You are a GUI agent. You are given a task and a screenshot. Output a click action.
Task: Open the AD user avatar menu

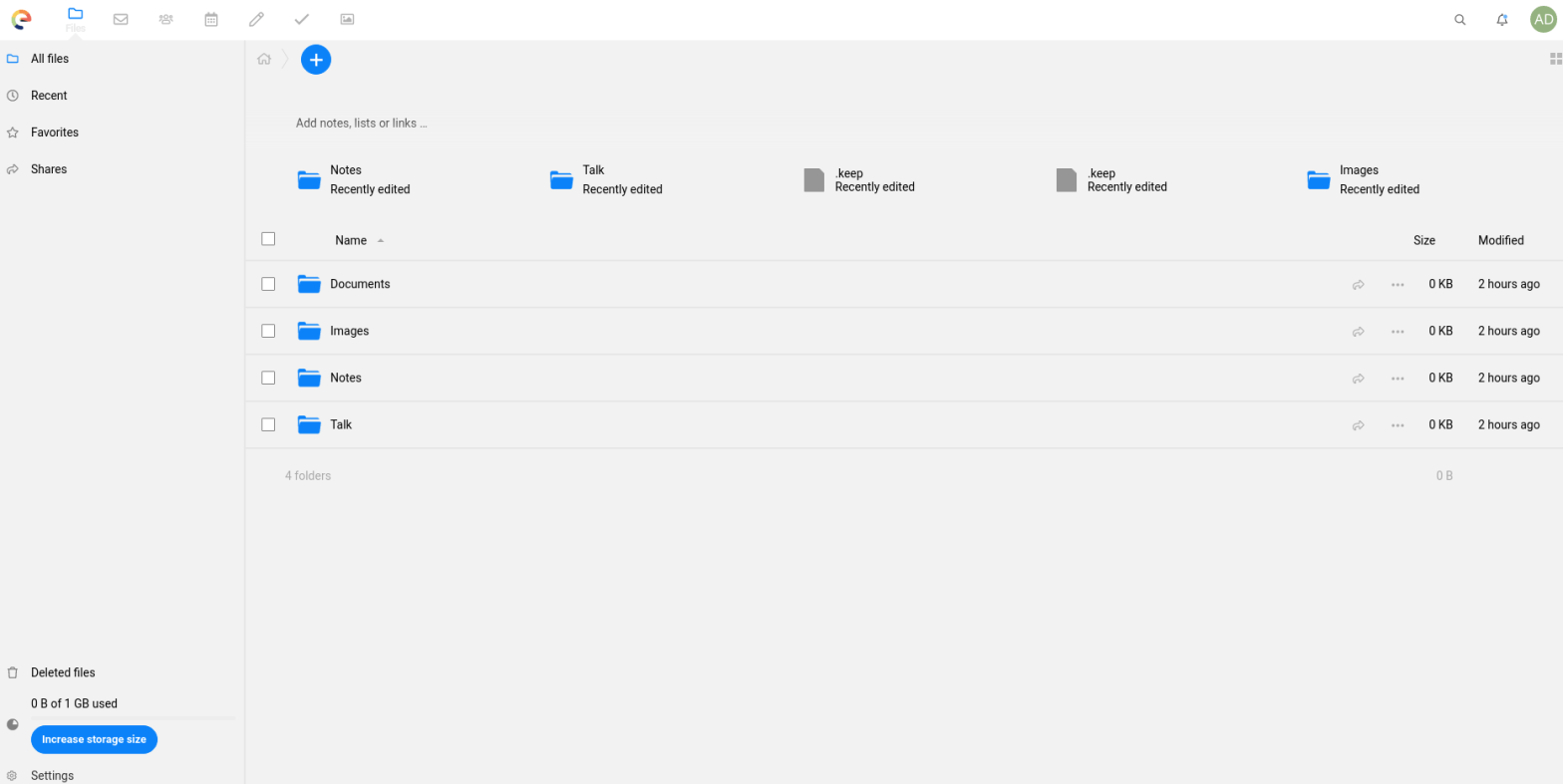click(1543, 19)
